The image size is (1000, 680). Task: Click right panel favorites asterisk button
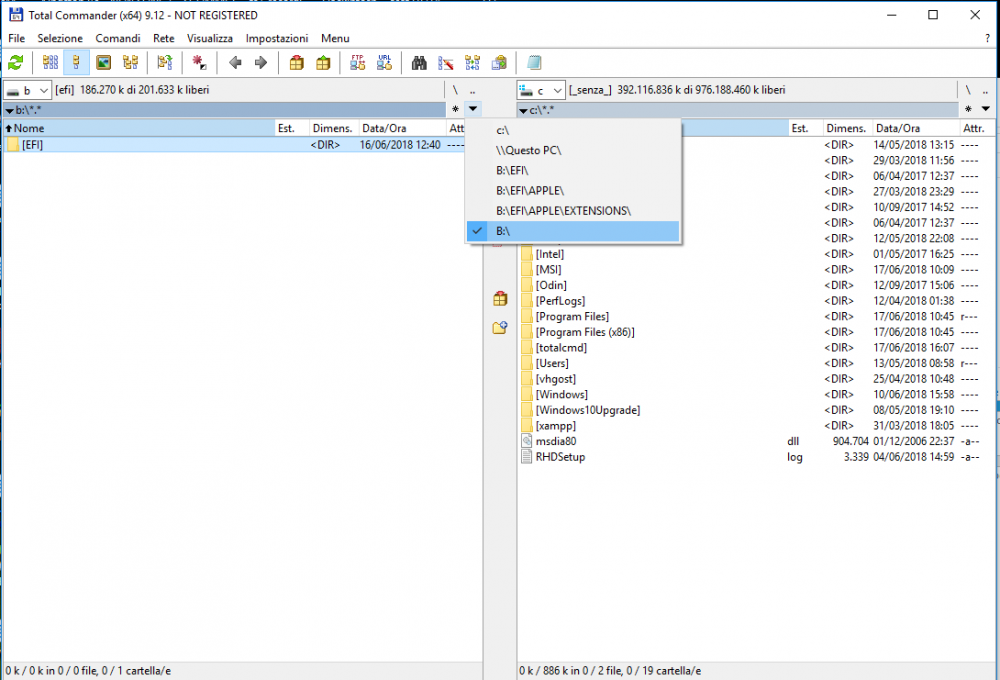968,109
